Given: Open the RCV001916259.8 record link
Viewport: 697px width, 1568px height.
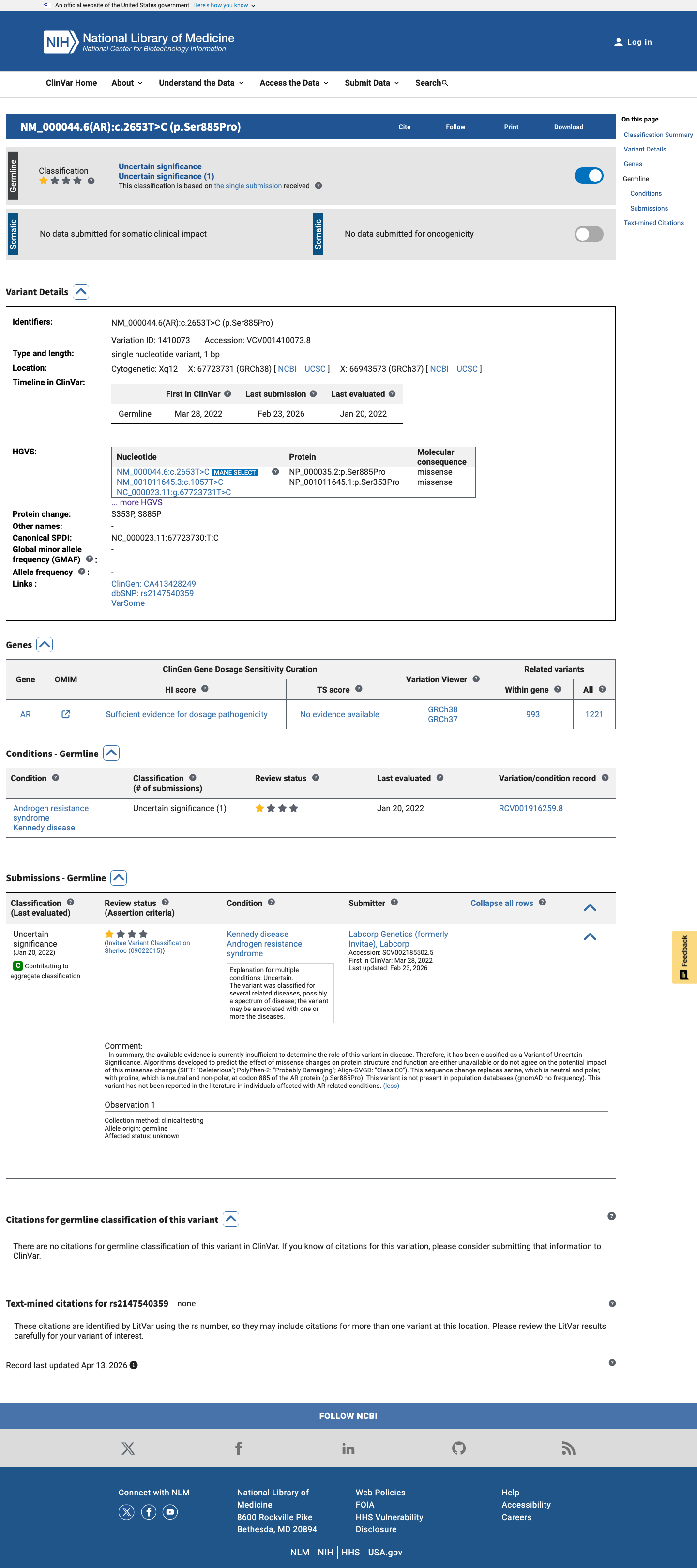Looking at the screenshot, I should tap(531, 808).
